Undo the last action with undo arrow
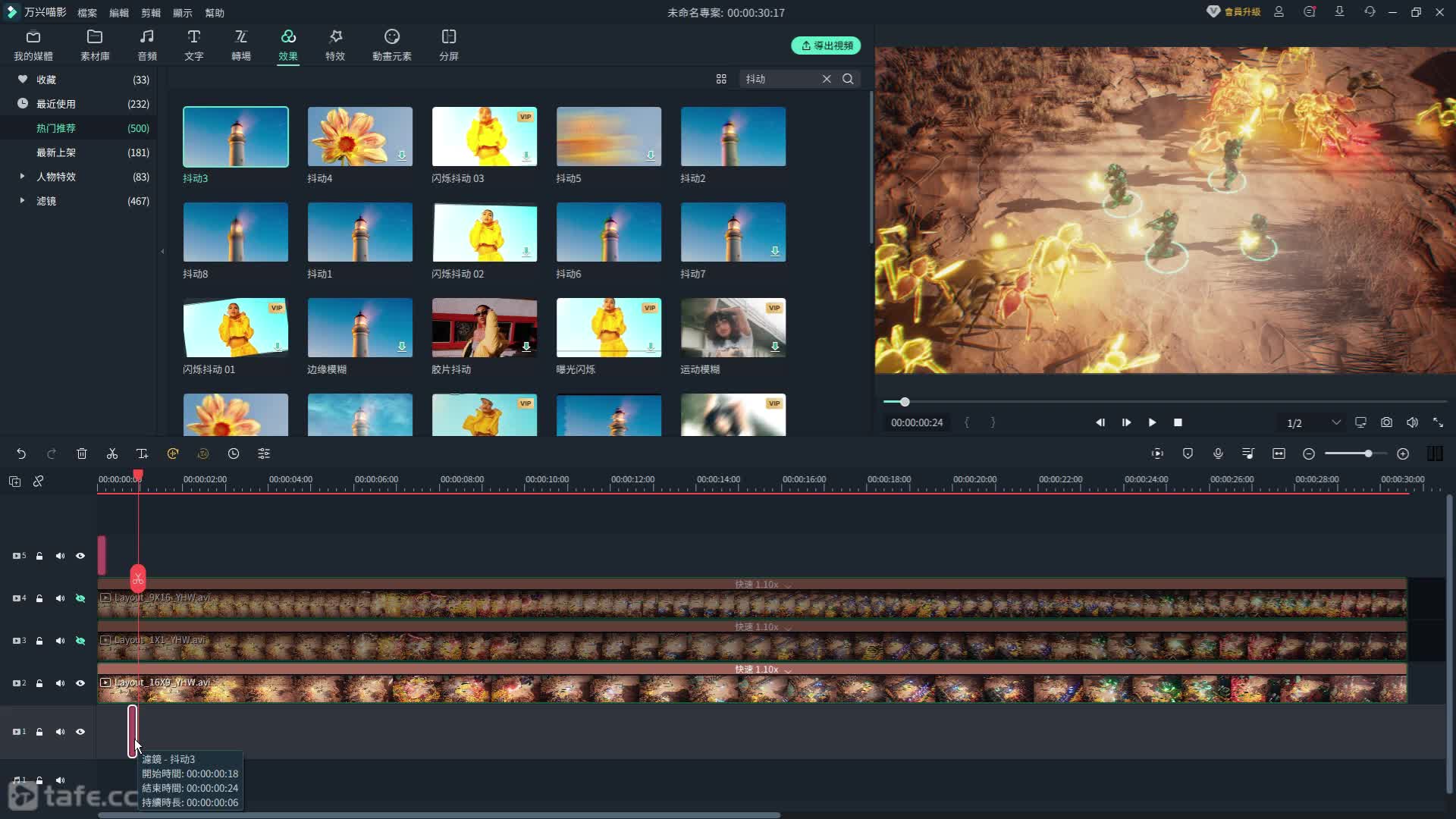1456x819 pixels. [21, 453]
